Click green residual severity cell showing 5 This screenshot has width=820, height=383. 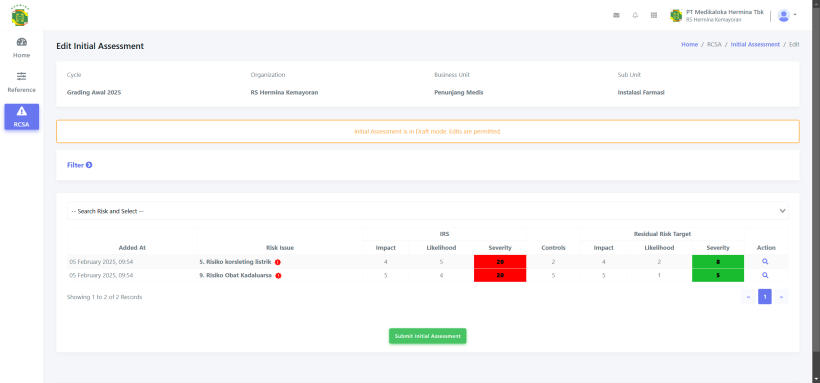(718, 275)
